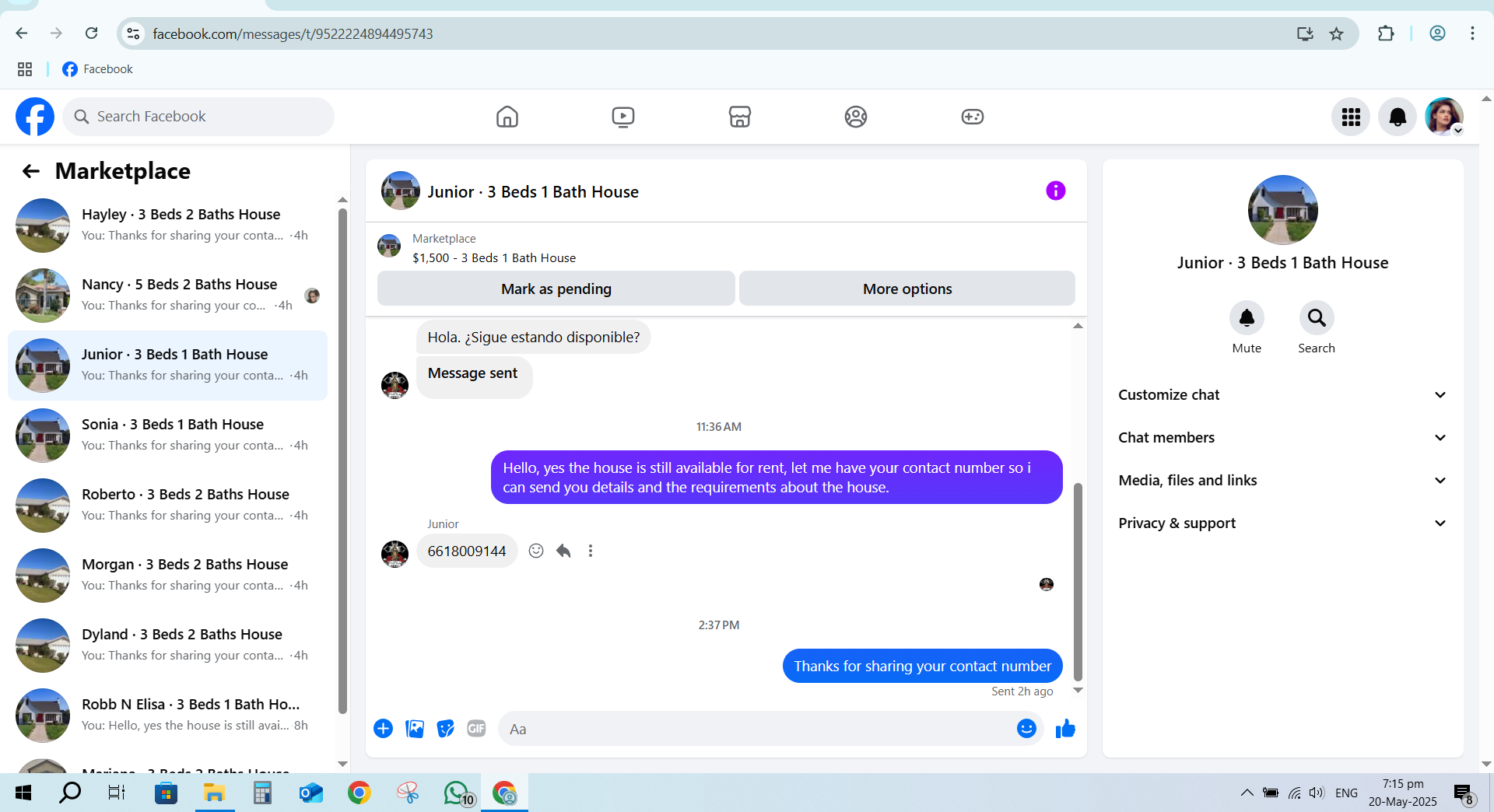Image resolution: width=1494 pixels, height=812 pixels.
Task: Go back with Marketplace back arrow
Action: pos(31,171)
